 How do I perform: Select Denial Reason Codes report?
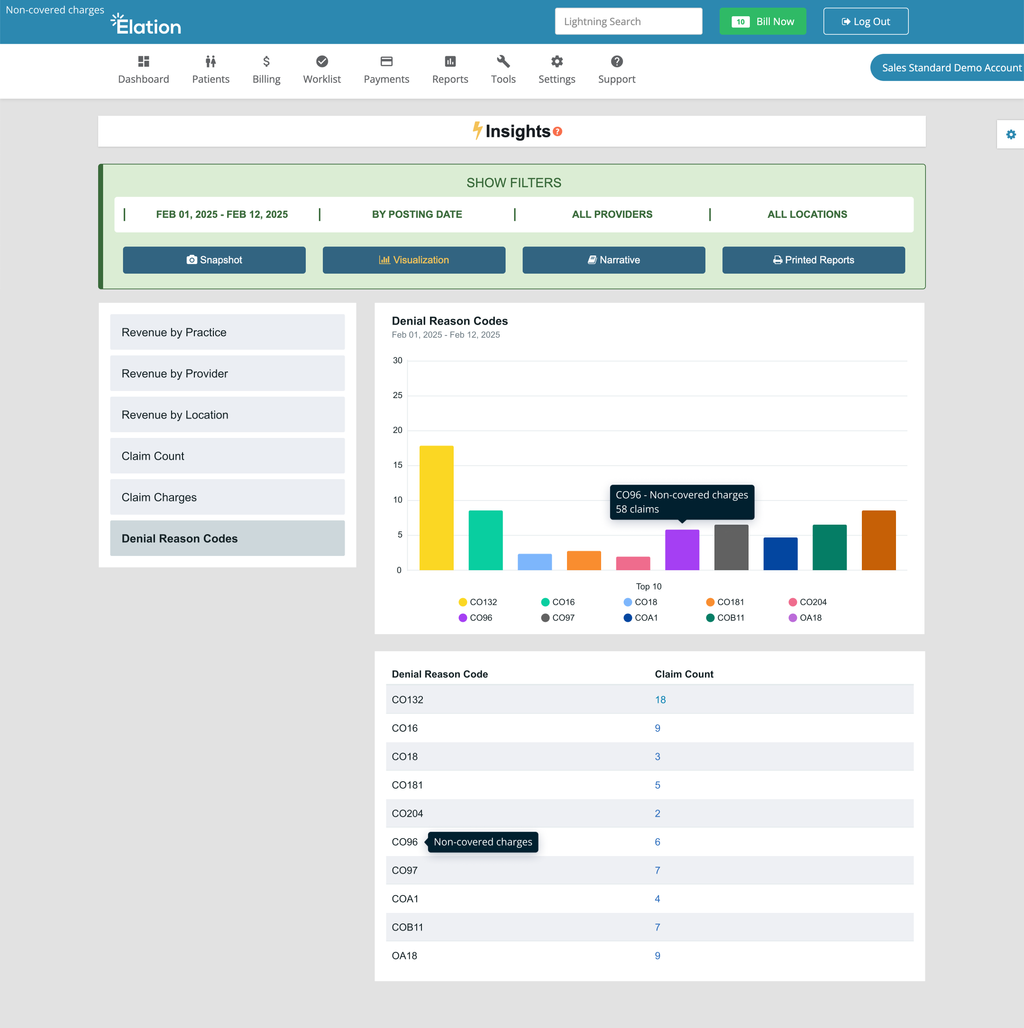pyautogui.click(x=227, y=539)
